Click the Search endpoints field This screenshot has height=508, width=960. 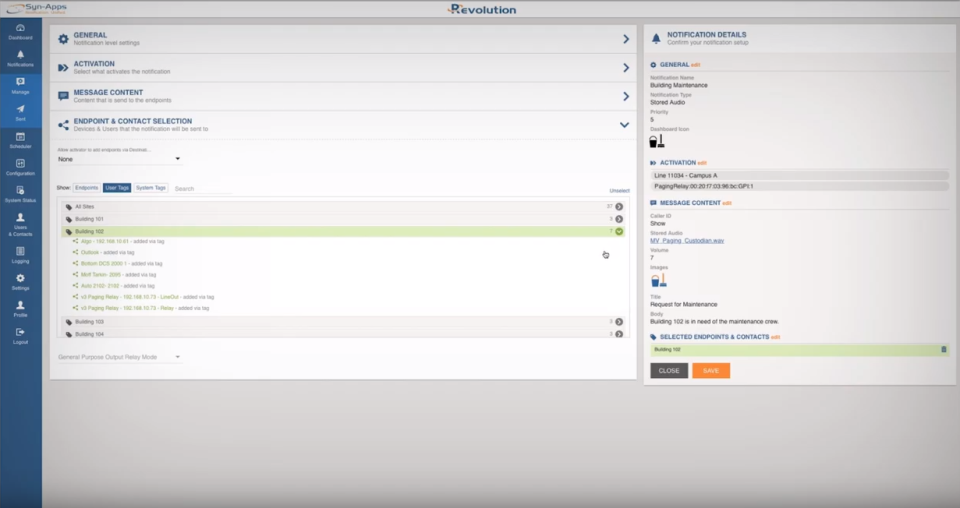tap(202, 189)
